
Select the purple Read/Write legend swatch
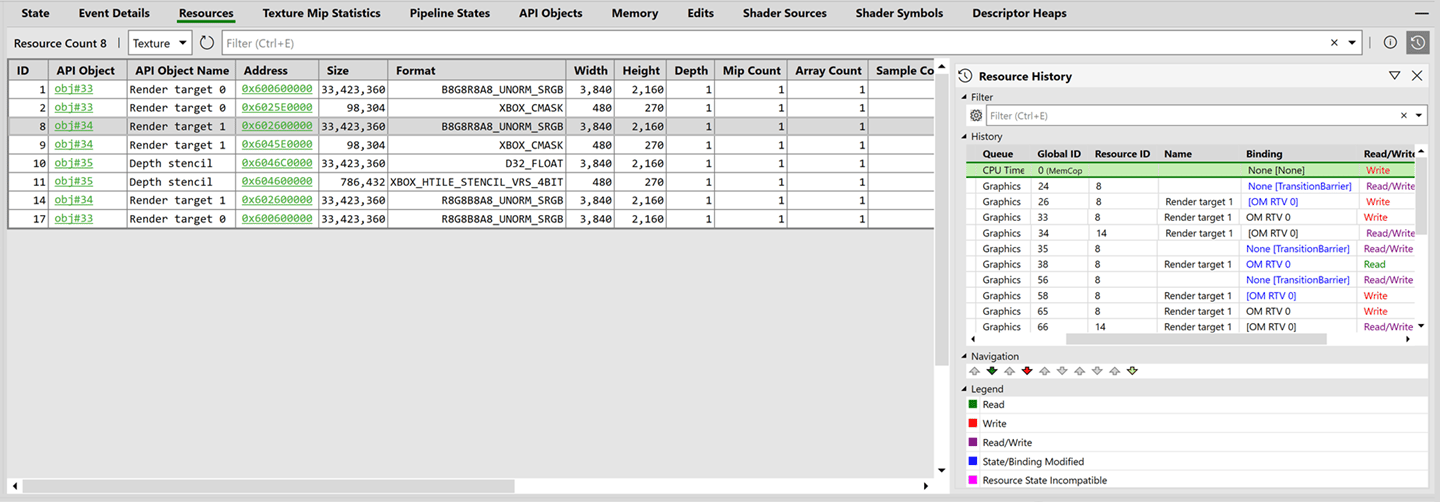(973, 443)
